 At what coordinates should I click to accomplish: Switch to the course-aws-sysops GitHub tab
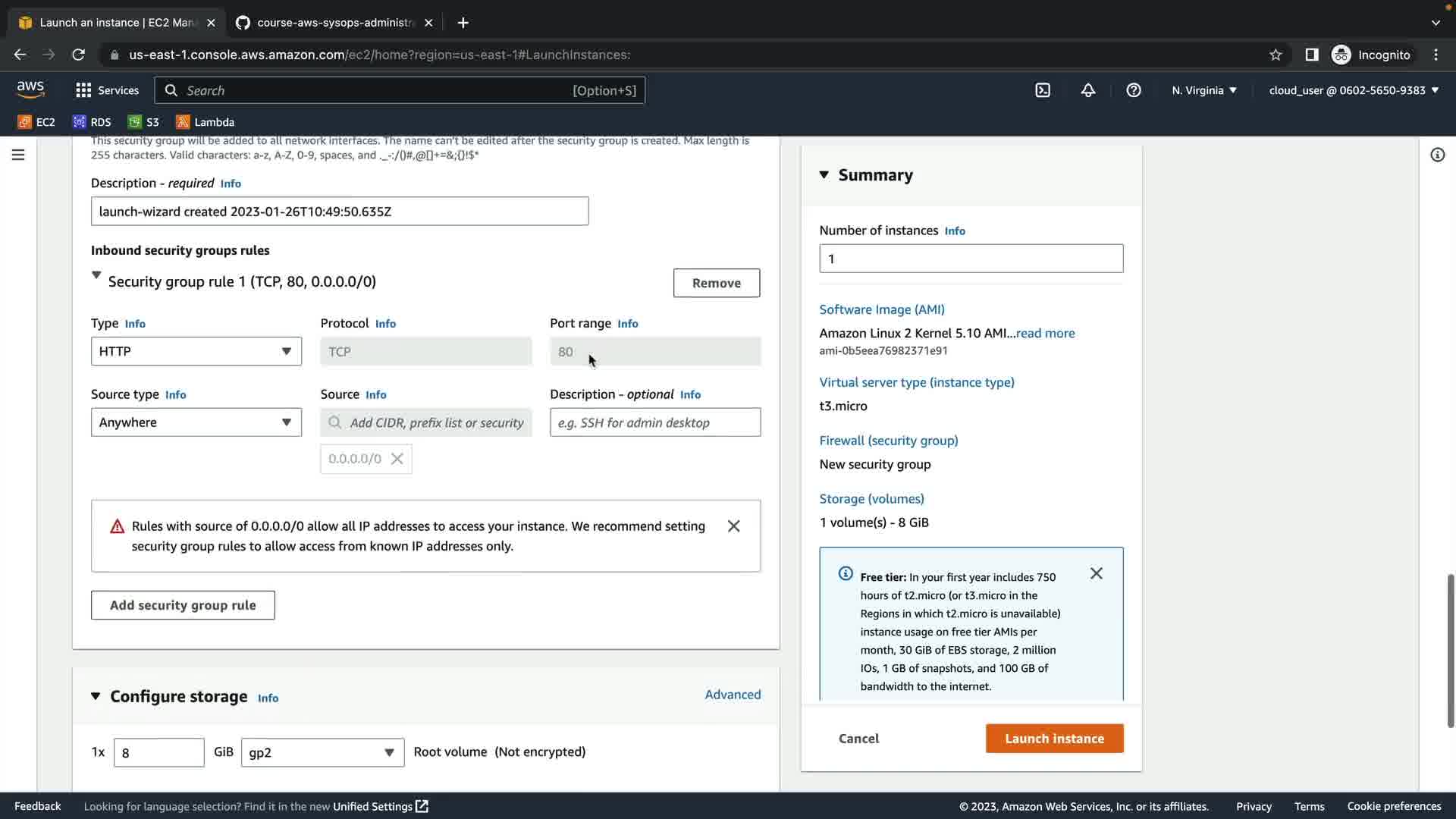point(334,23)
